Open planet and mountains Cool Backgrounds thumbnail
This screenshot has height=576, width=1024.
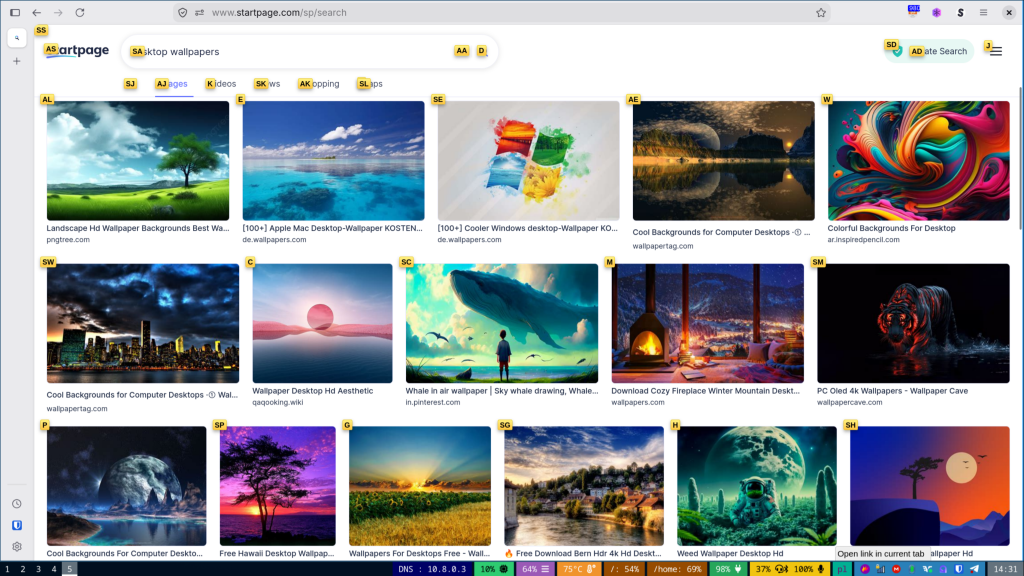click(127, 486)
